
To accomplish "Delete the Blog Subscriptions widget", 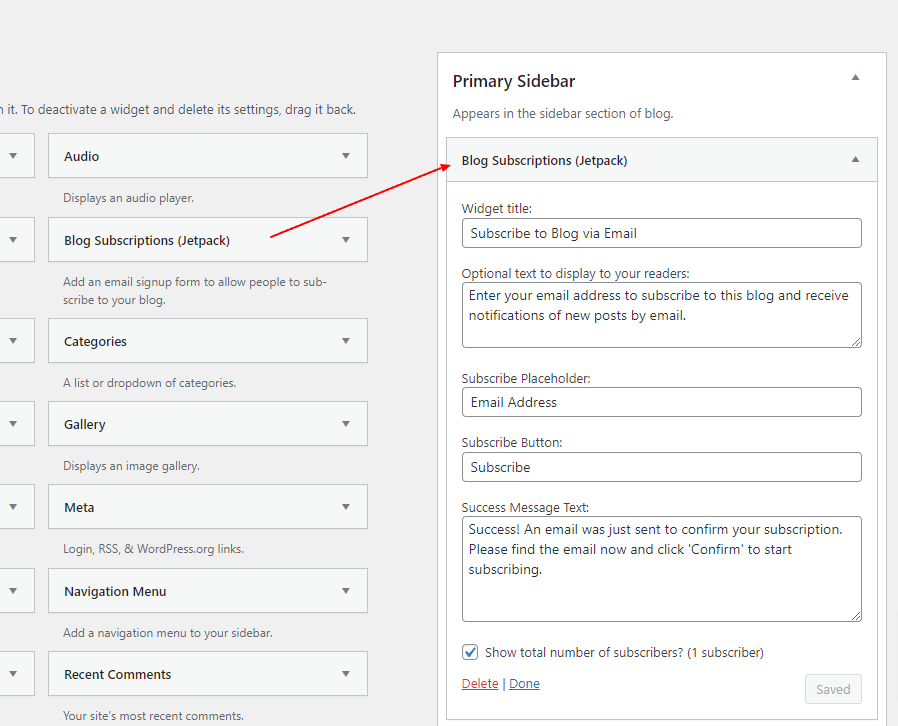I will coord(480,684).
